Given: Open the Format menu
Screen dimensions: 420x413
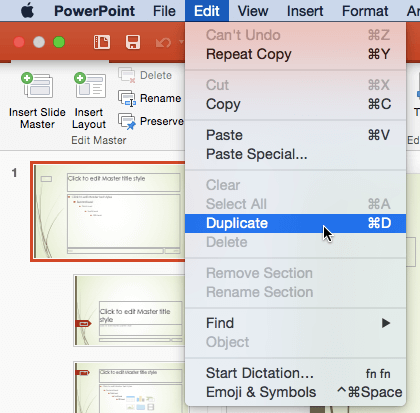Looking at the screenshot, I should coord(365,11).
